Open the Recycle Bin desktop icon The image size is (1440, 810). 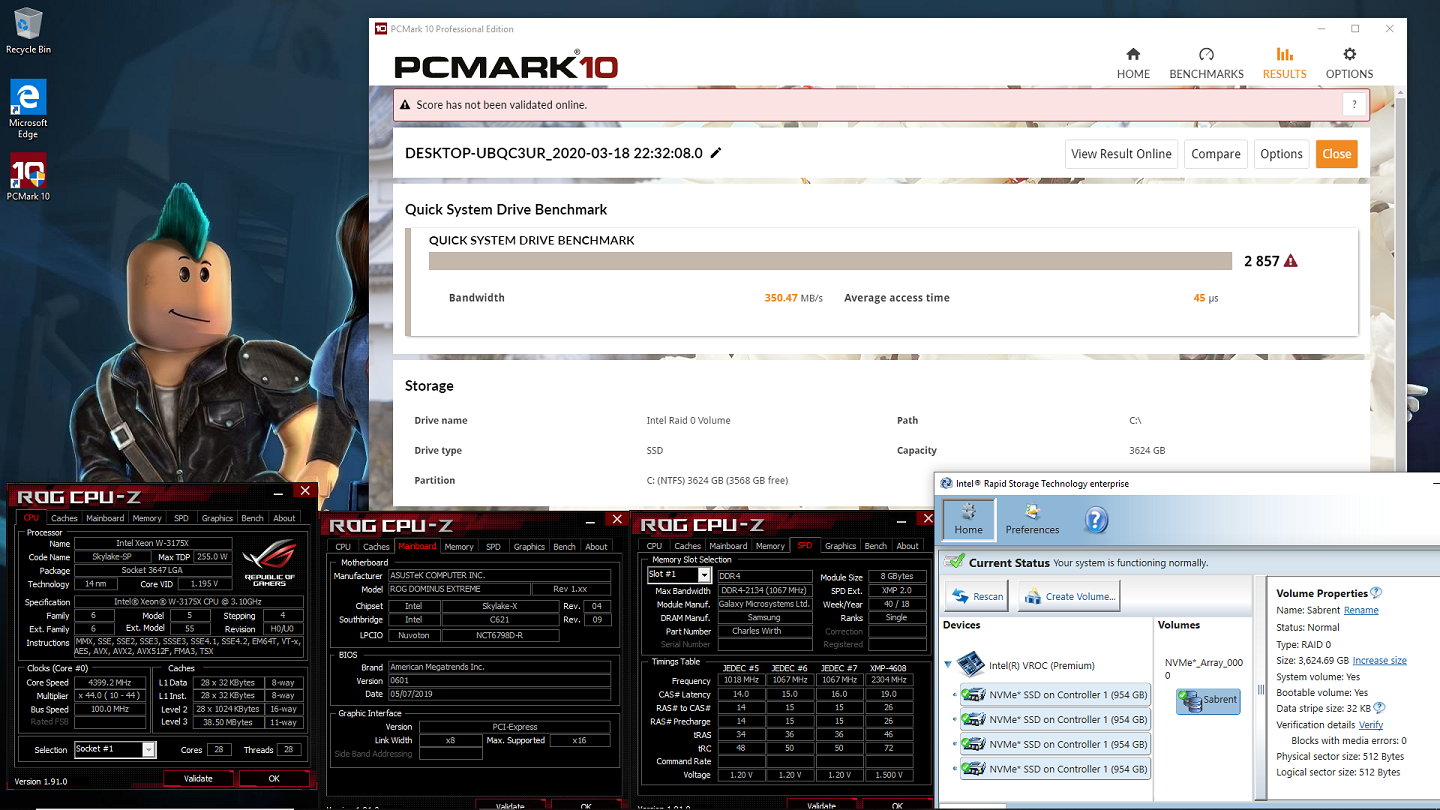(x=28, y=30)
